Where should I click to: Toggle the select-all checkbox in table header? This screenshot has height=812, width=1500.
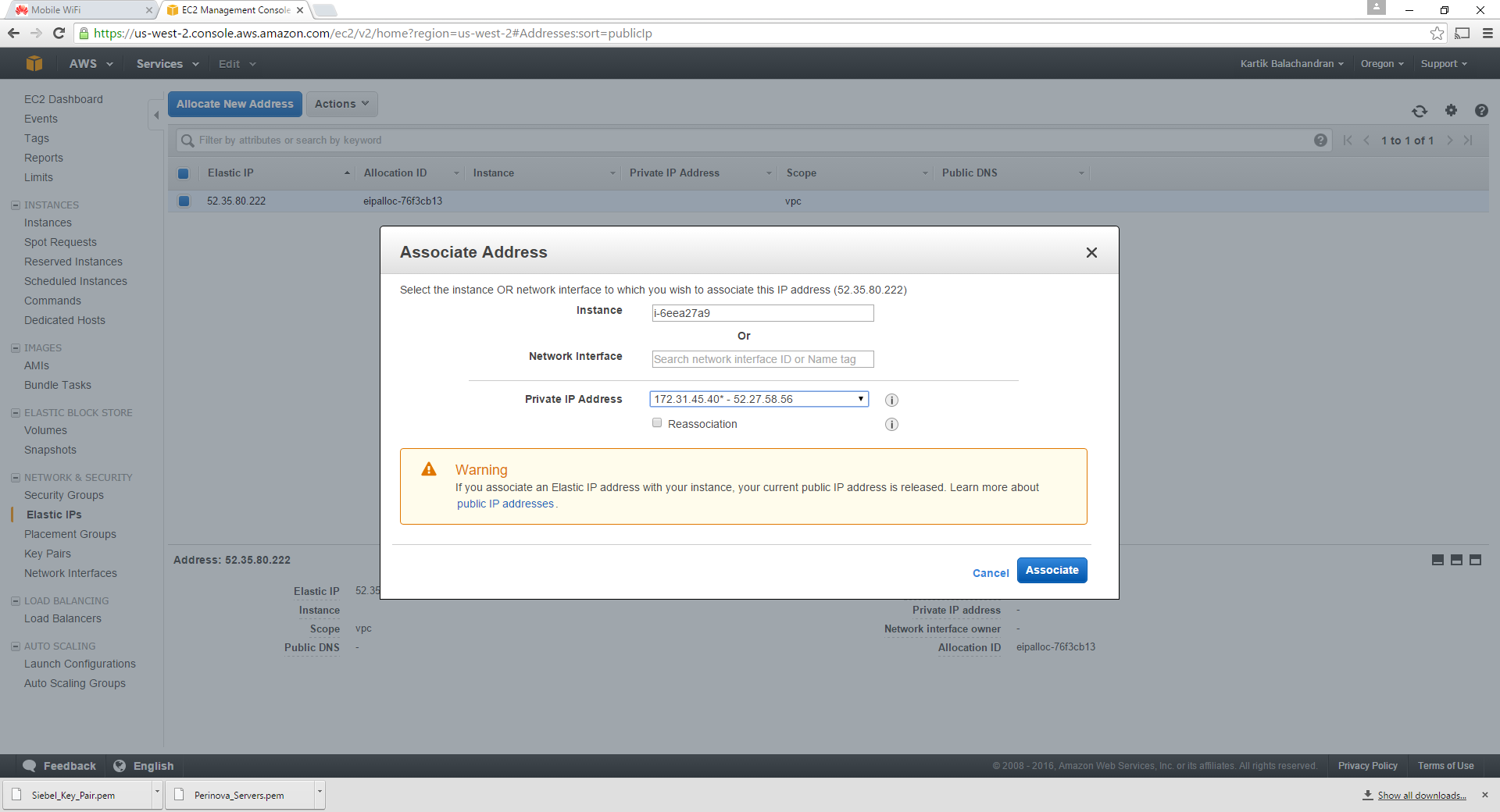pyautogui.click(x=184, y=173)
